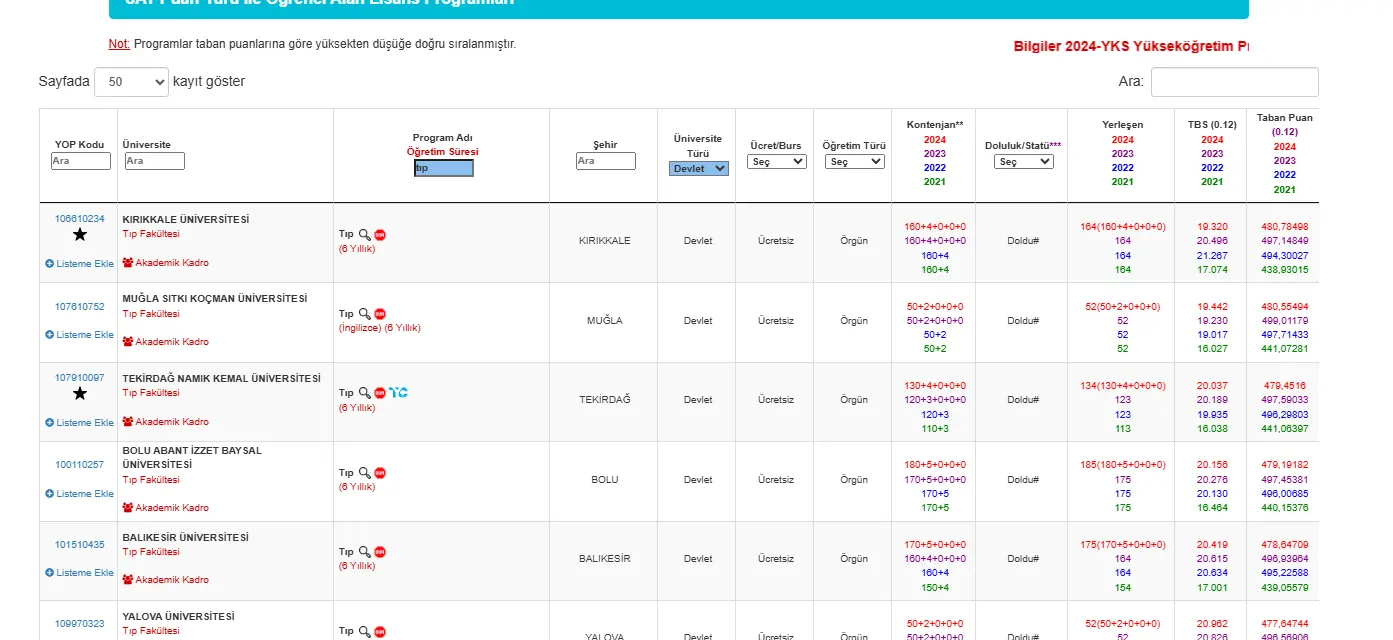The height and width of the screenshot is (640, 1393).
Task: Open Akademik Kadro for Bolu Abant İzzet Baysal
Action: (x=166, y=508)
